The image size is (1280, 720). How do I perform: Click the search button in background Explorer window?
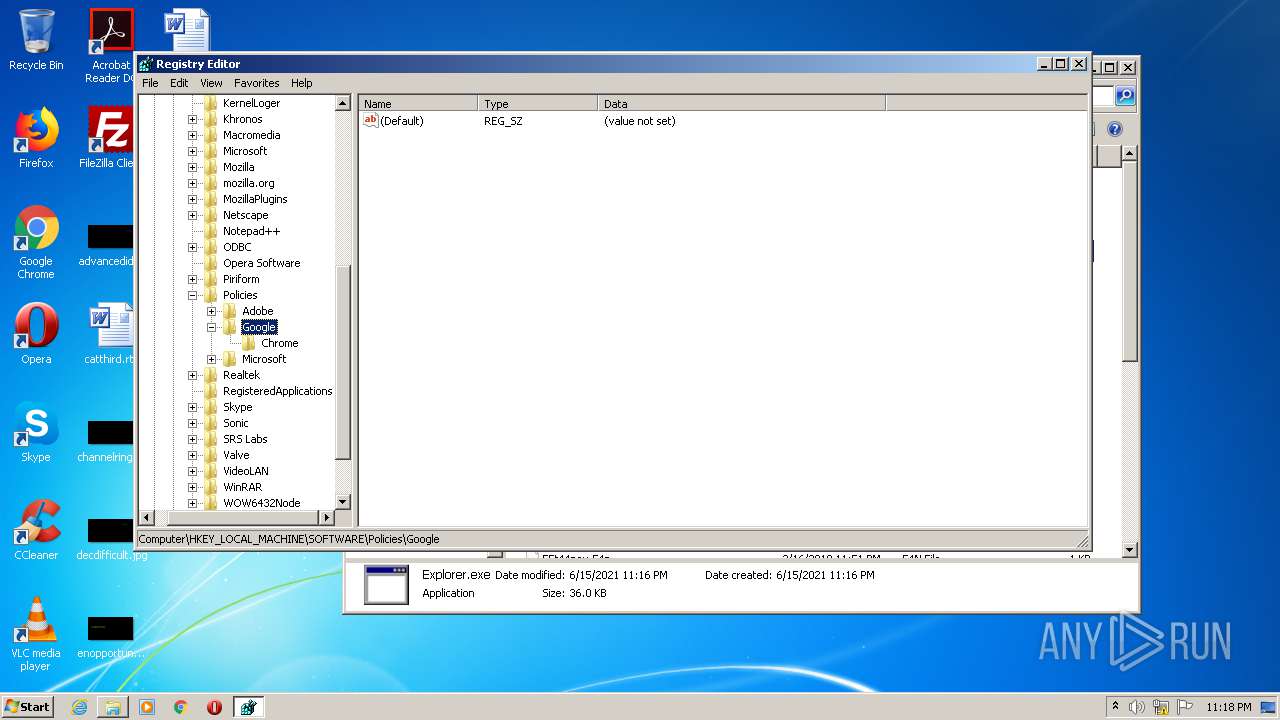tap(1125, 96)
